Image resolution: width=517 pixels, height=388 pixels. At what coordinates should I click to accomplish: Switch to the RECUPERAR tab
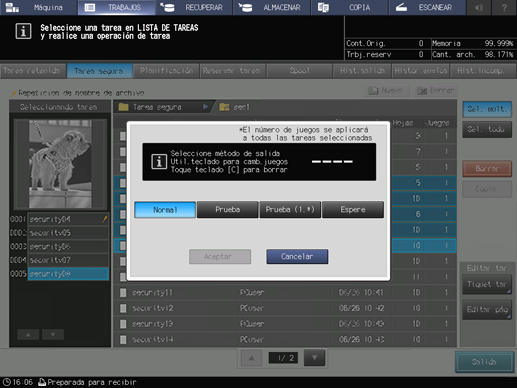coord(194,7)
